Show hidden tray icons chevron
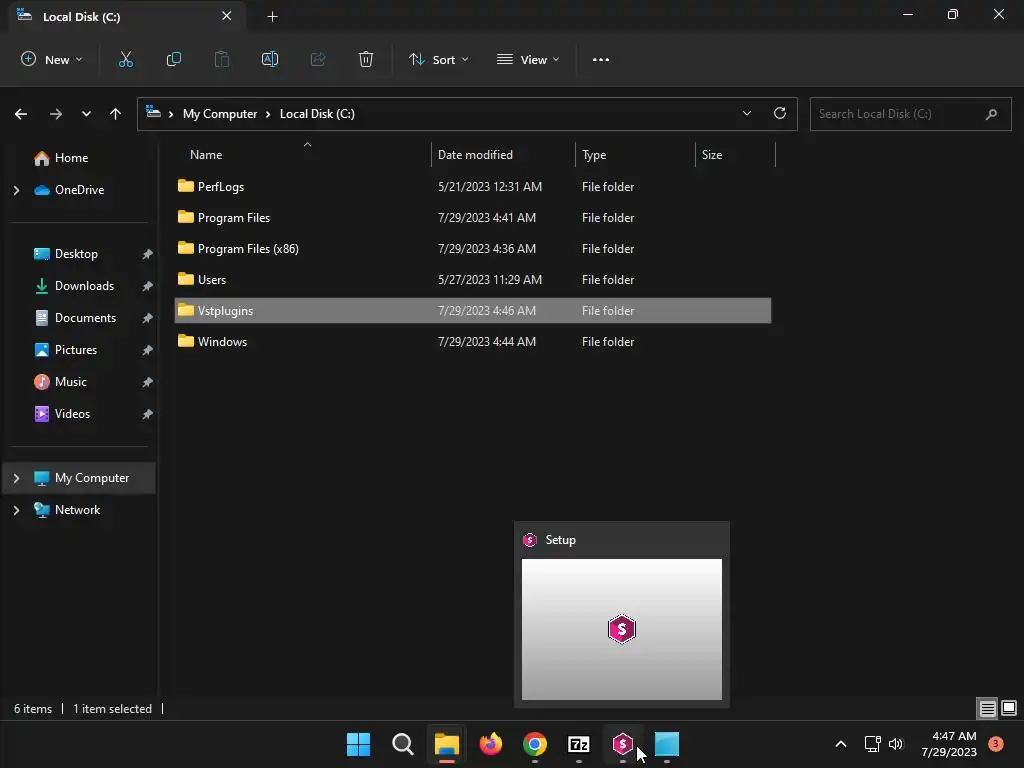This screenshot has height=768, width=1024. click(841, 744)
